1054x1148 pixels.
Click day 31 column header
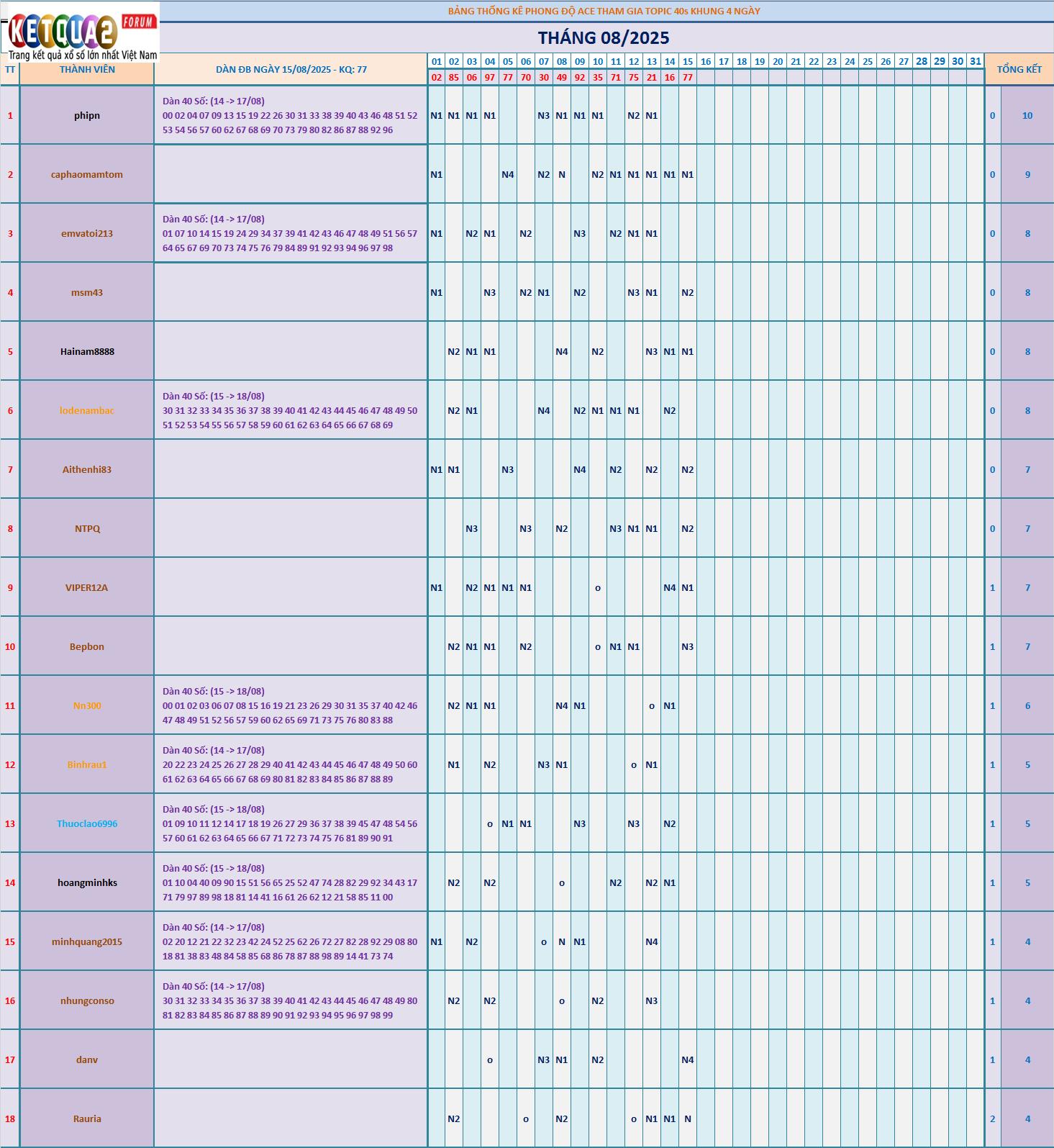(976, 62)
